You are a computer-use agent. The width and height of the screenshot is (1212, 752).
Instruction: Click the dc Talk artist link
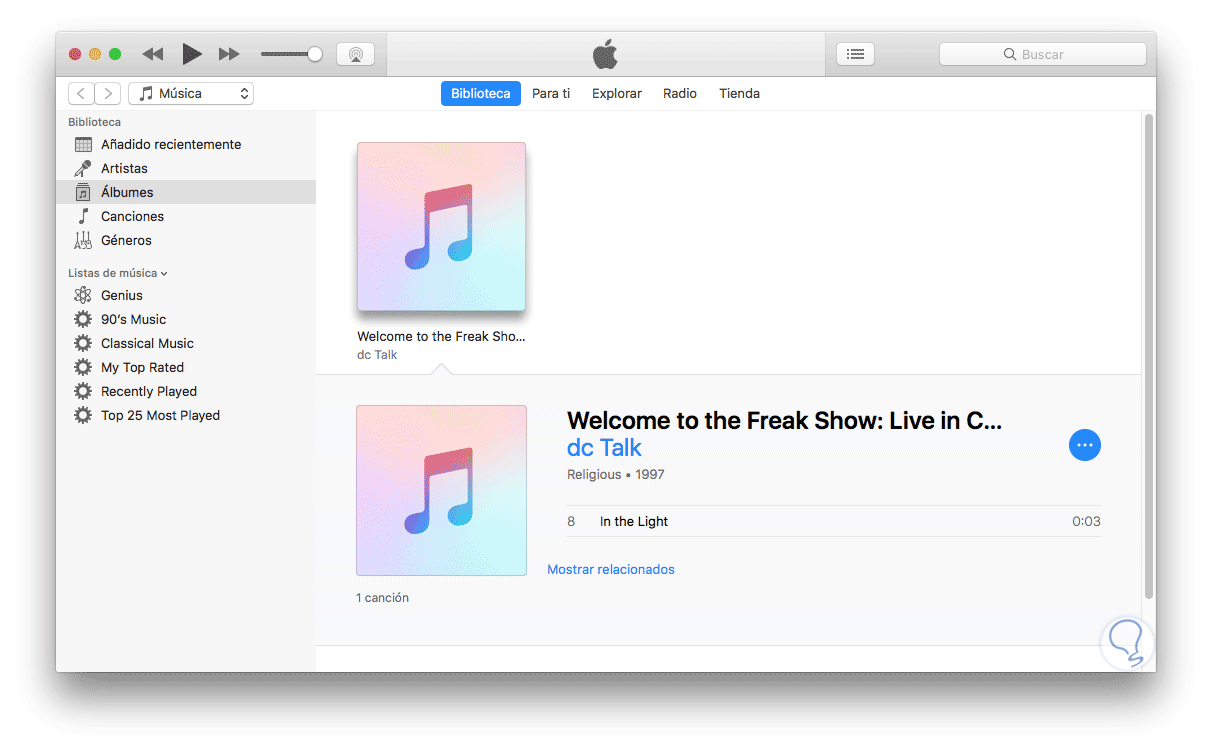(x=604, y=448)
